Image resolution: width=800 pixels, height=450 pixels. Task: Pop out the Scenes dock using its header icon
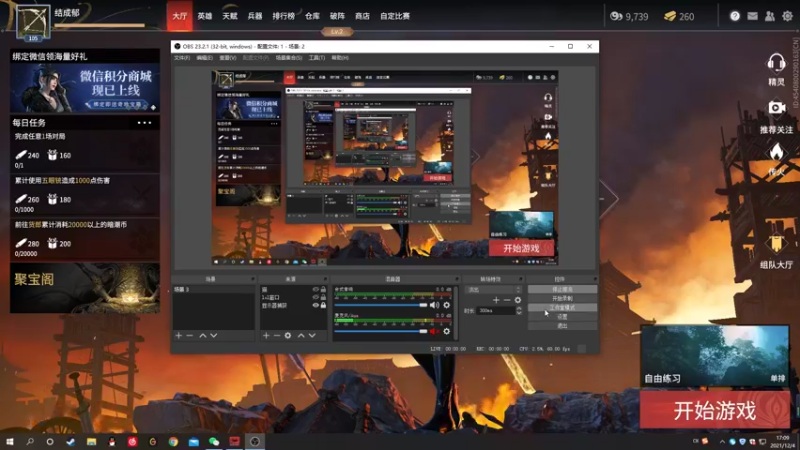[x=252, y=279]
